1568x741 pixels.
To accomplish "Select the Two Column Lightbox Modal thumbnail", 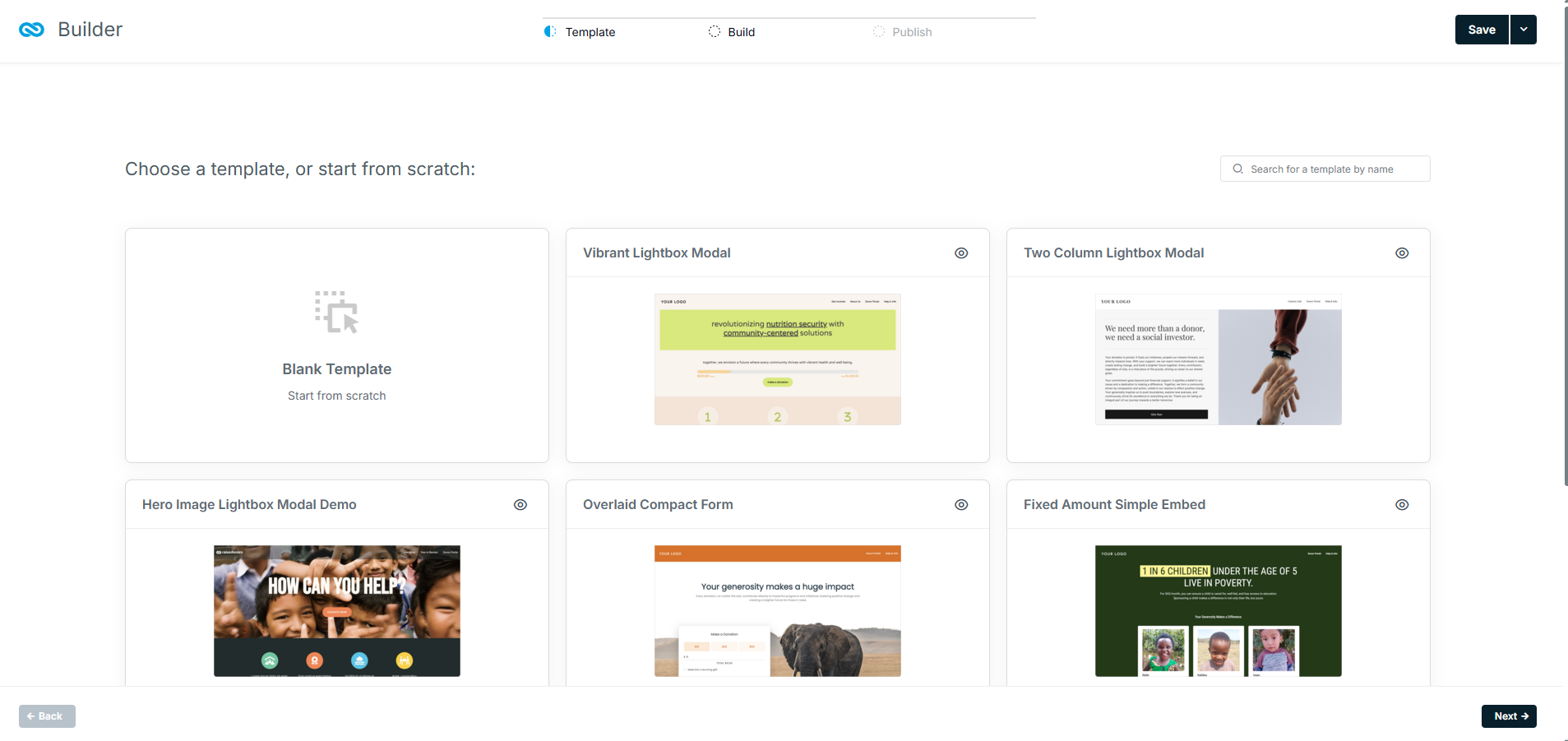I will click(x=1219, y=359).
